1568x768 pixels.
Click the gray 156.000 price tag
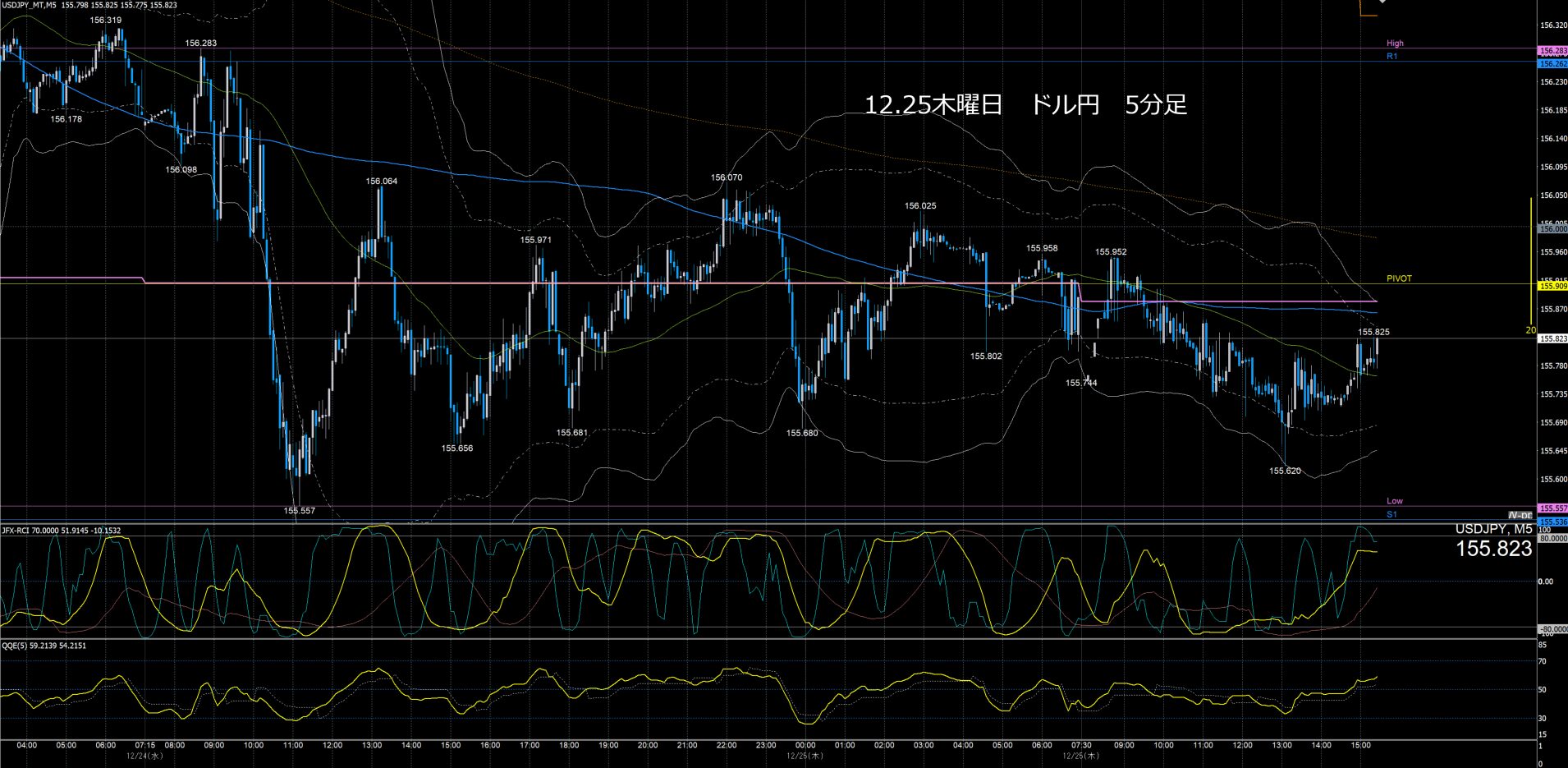[1552, 230]
